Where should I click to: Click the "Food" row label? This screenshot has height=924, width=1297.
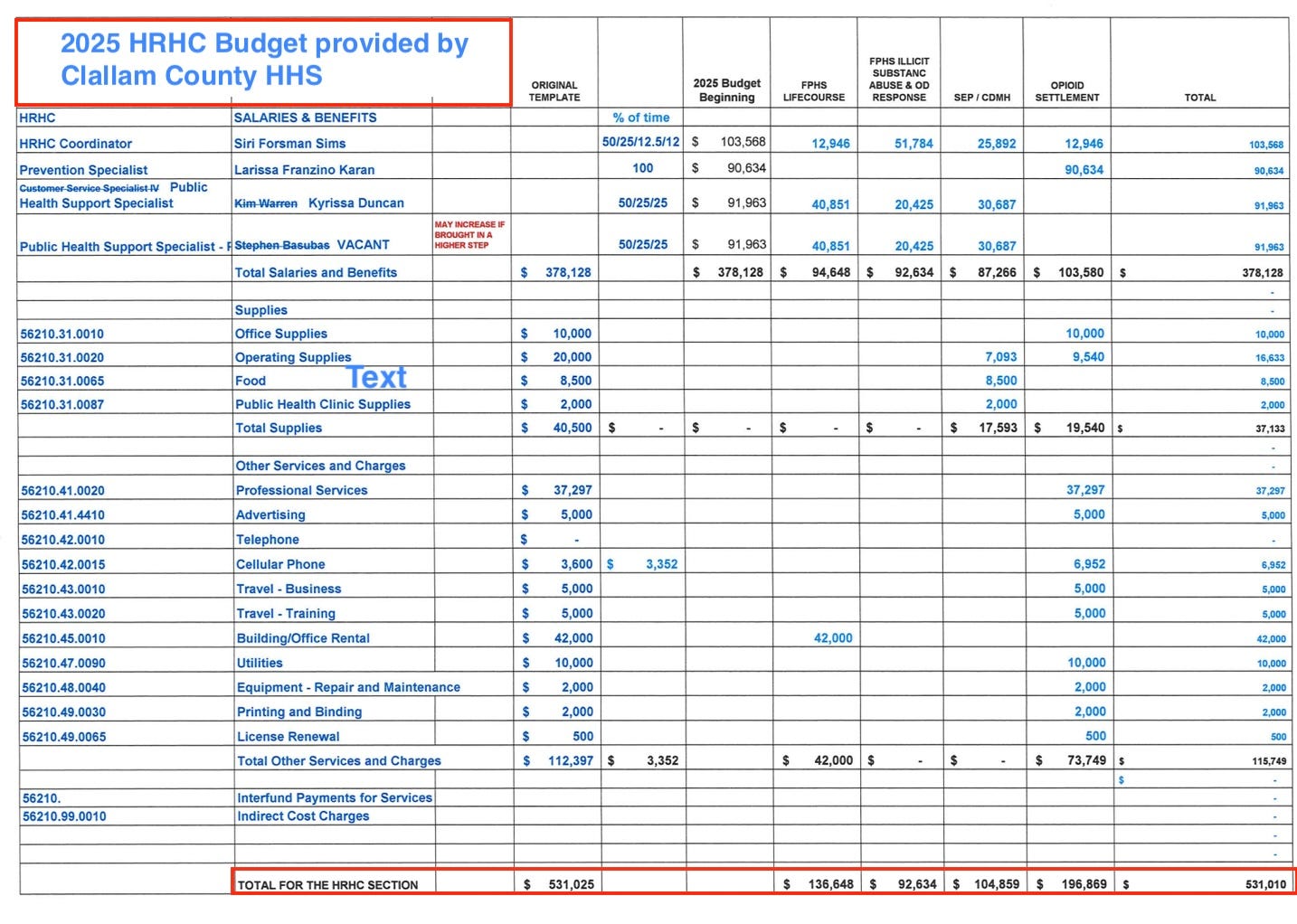251,381
